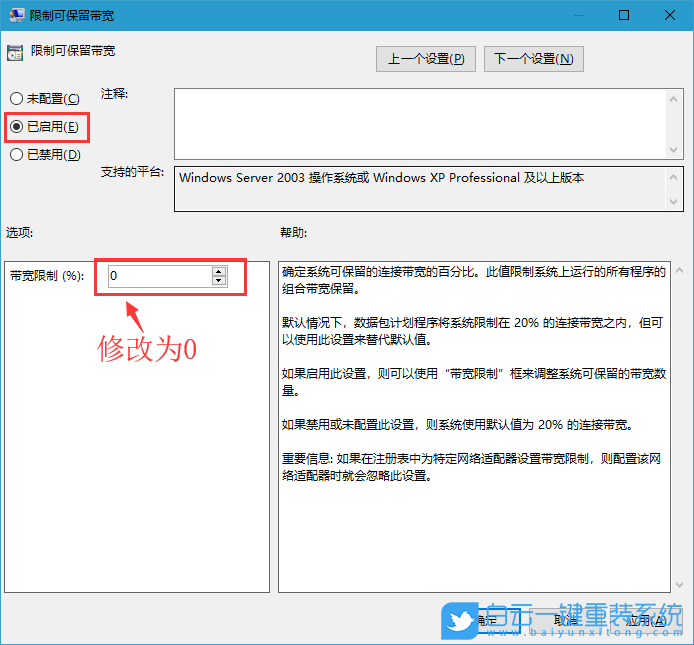Click the 带宽限制 (%) value field
The image size is (694, 645).
point(160,276)
